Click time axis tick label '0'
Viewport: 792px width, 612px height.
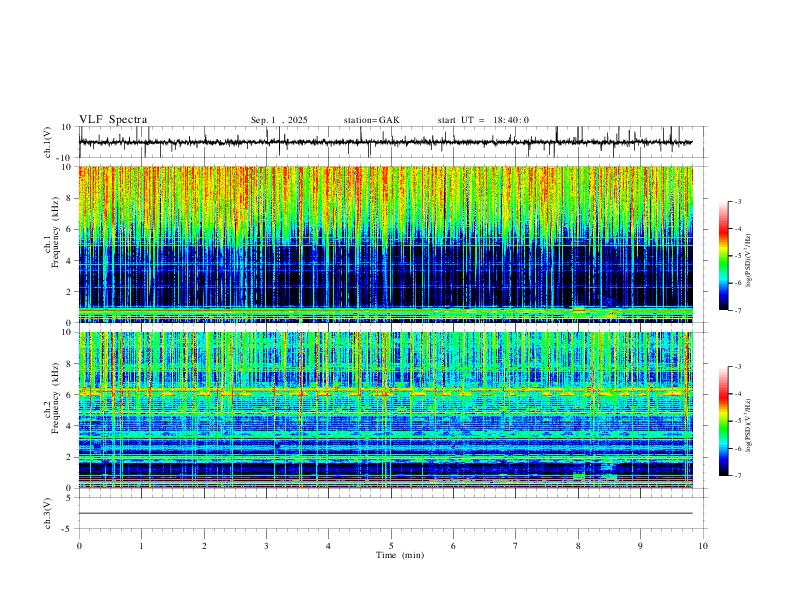79,546
